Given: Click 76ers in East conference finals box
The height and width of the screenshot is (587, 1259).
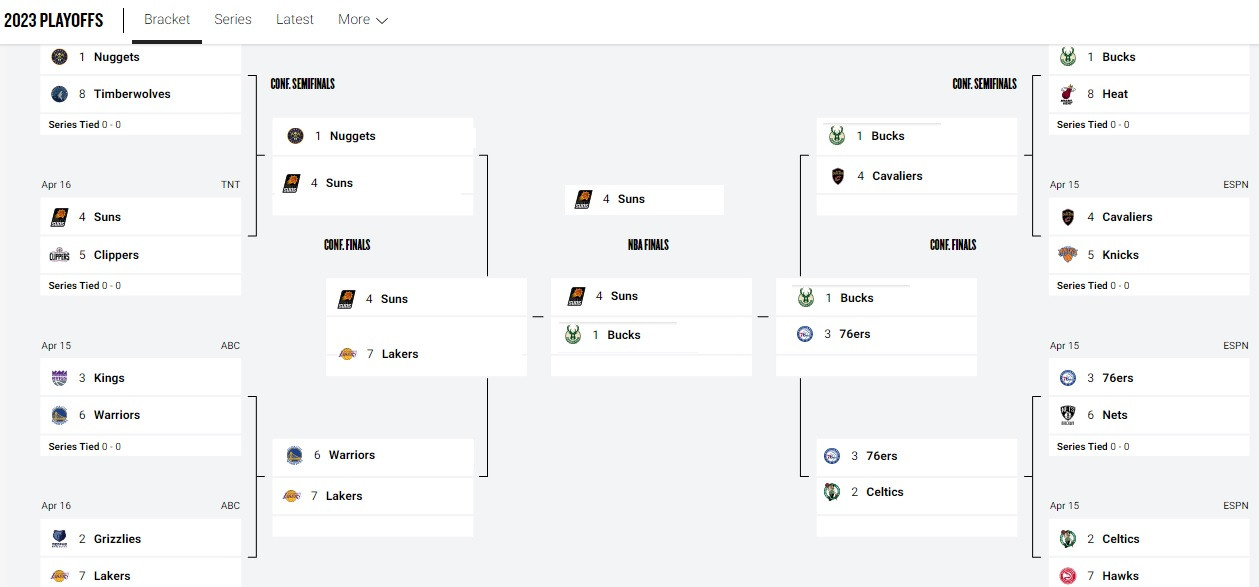Looking at the screenshot, I should coord(854,334).
